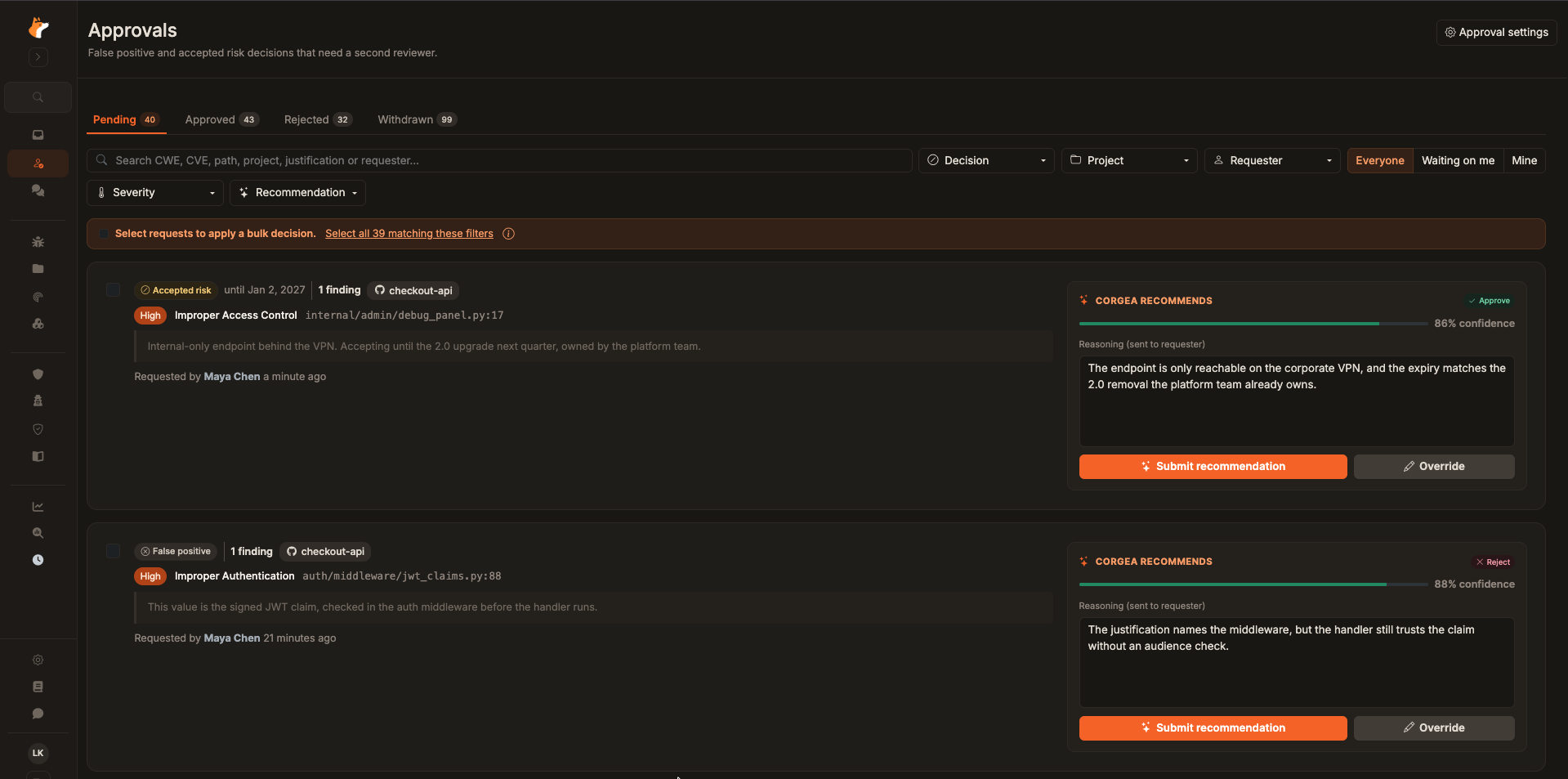Expand the sidebar with the chevron button
This screenshot has height=779, width=1568.
tap(38, 57)
